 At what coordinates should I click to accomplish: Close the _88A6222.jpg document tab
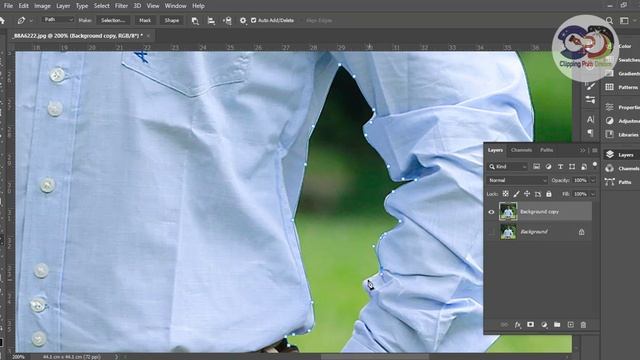click(148, 36)
